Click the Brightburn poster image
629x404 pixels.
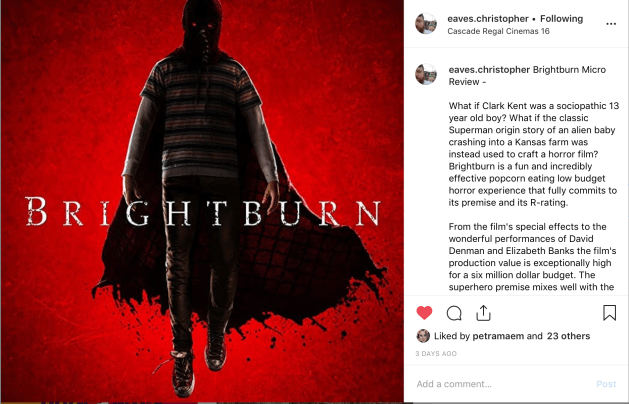[202, 201]
